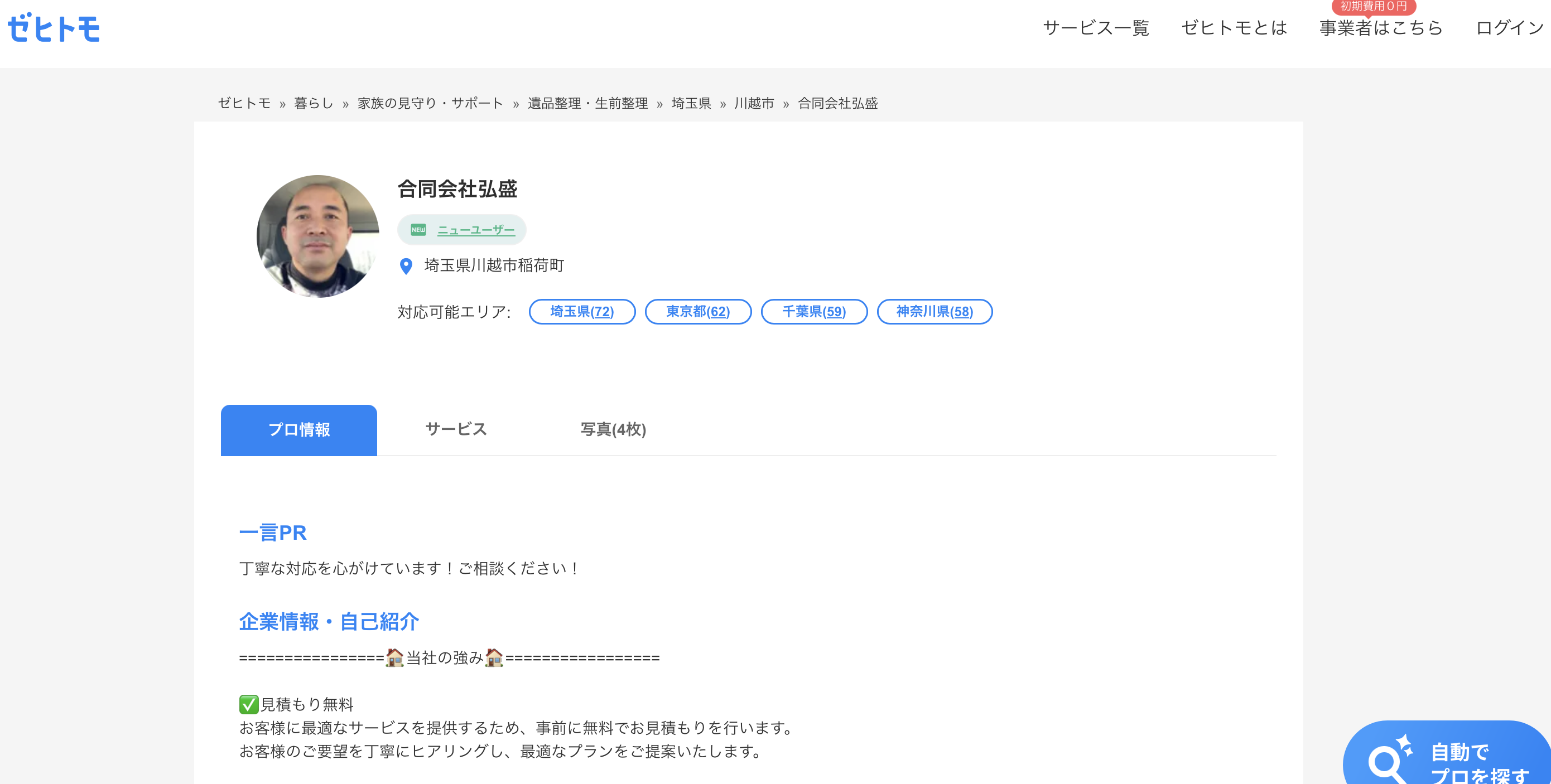Click the 自動でプロを探す floating button

(1447, 753)
